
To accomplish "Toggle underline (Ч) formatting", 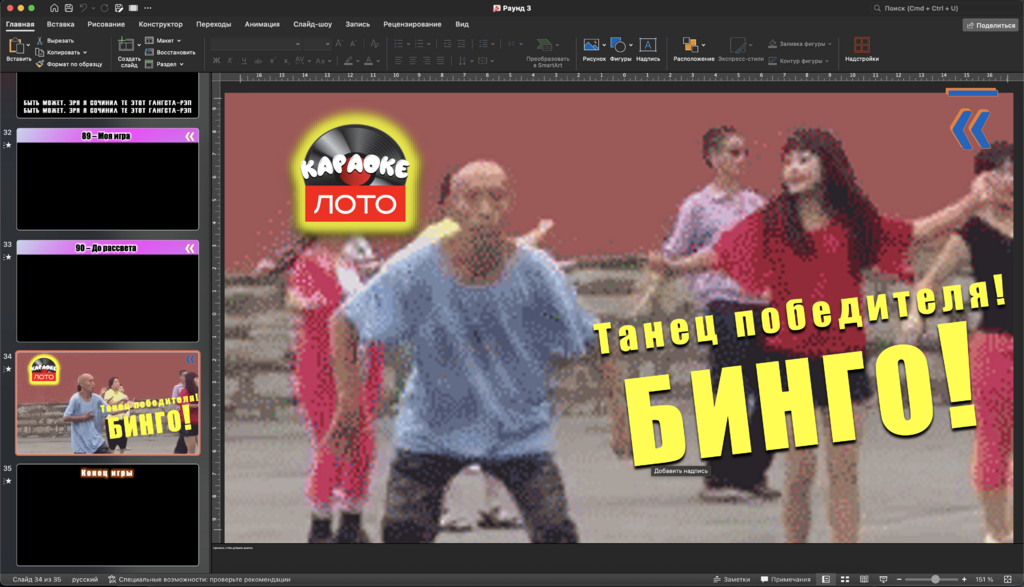I will pos(244,61).
